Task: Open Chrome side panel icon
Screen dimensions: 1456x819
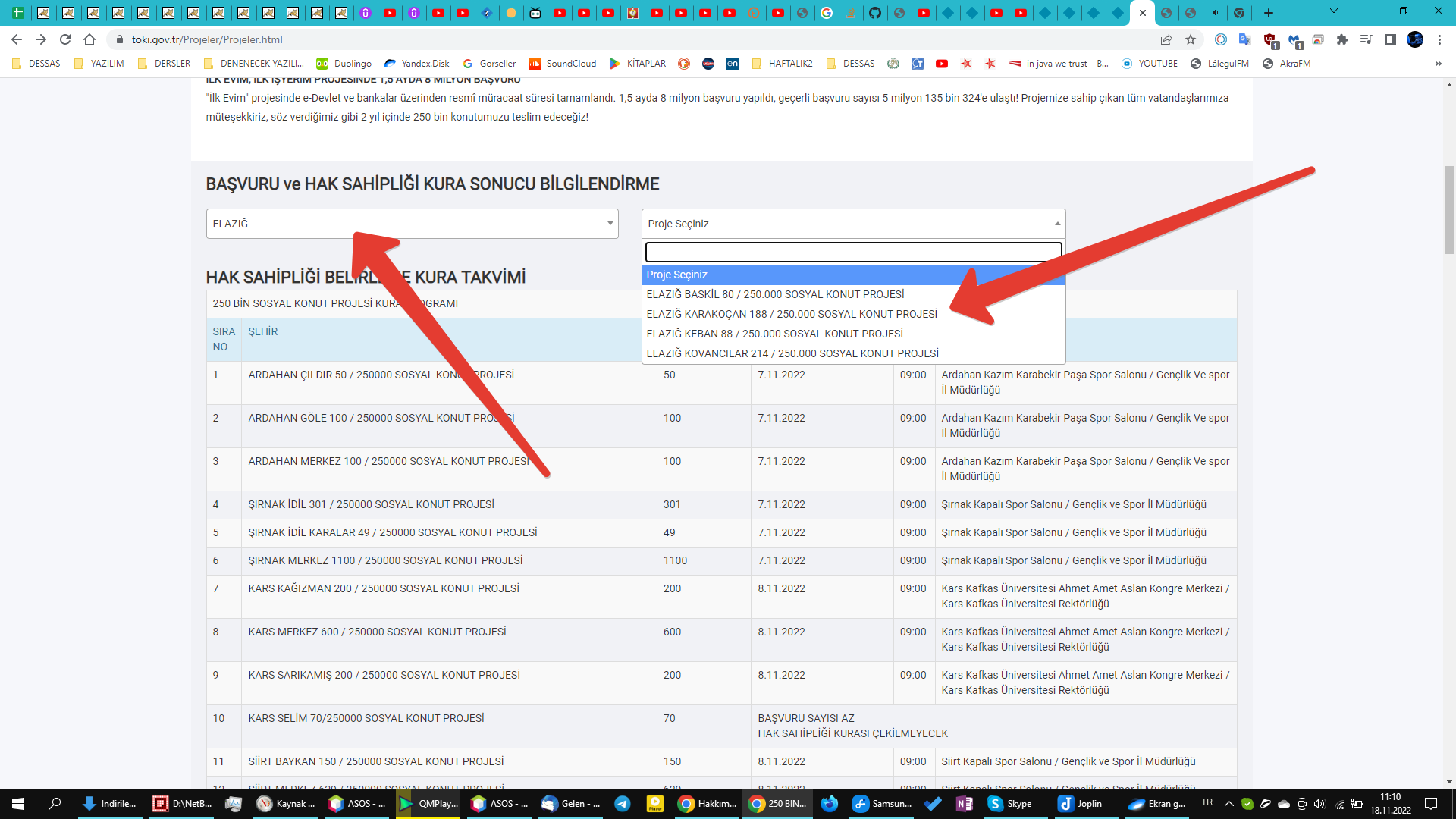Action: click(1390, 39)
